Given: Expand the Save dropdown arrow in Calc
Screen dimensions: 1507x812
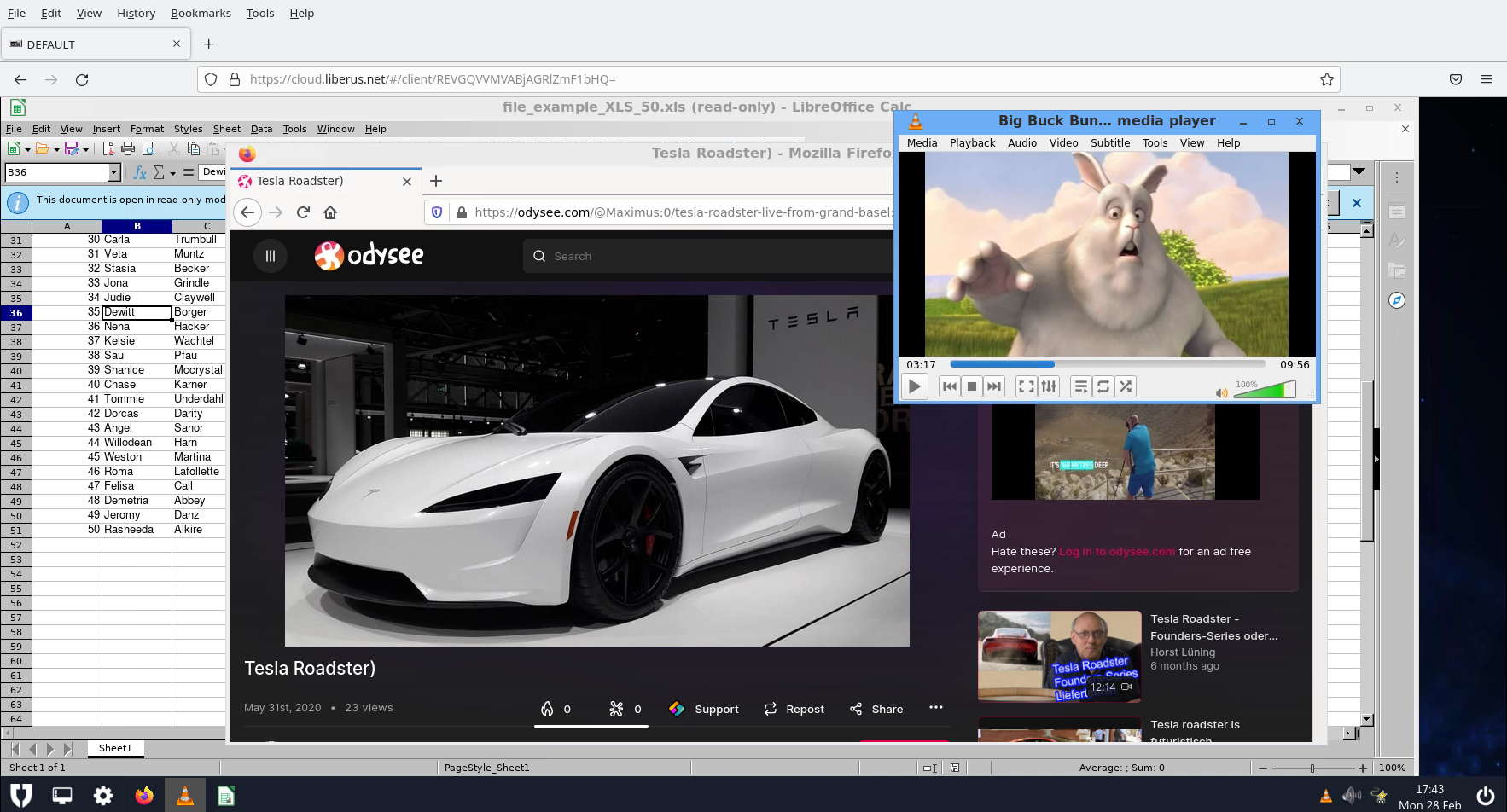Looking at the screenshot, I should click(85, 149).
